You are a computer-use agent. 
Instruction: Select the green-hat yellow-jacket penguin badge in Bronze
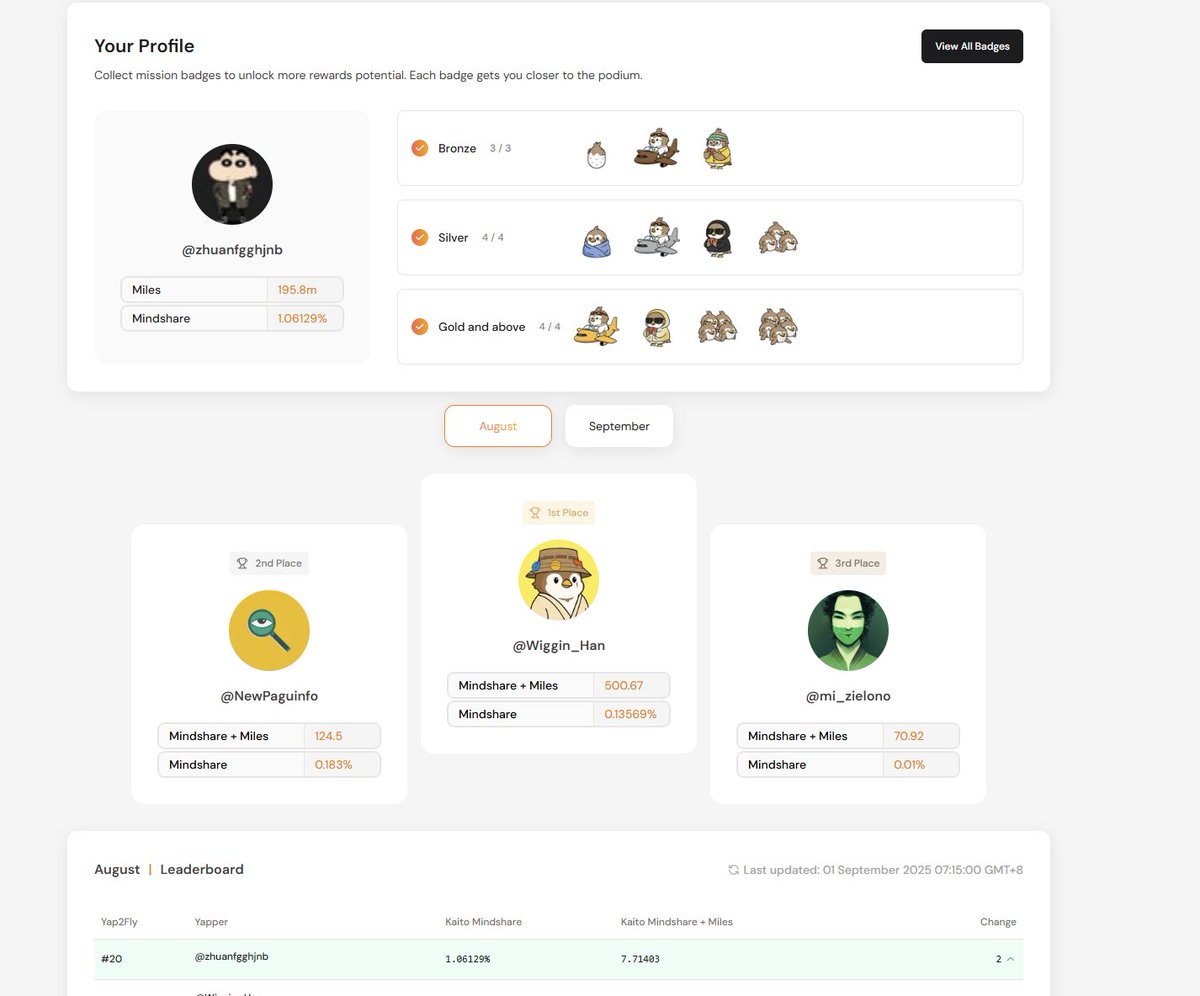click(716, 148)
